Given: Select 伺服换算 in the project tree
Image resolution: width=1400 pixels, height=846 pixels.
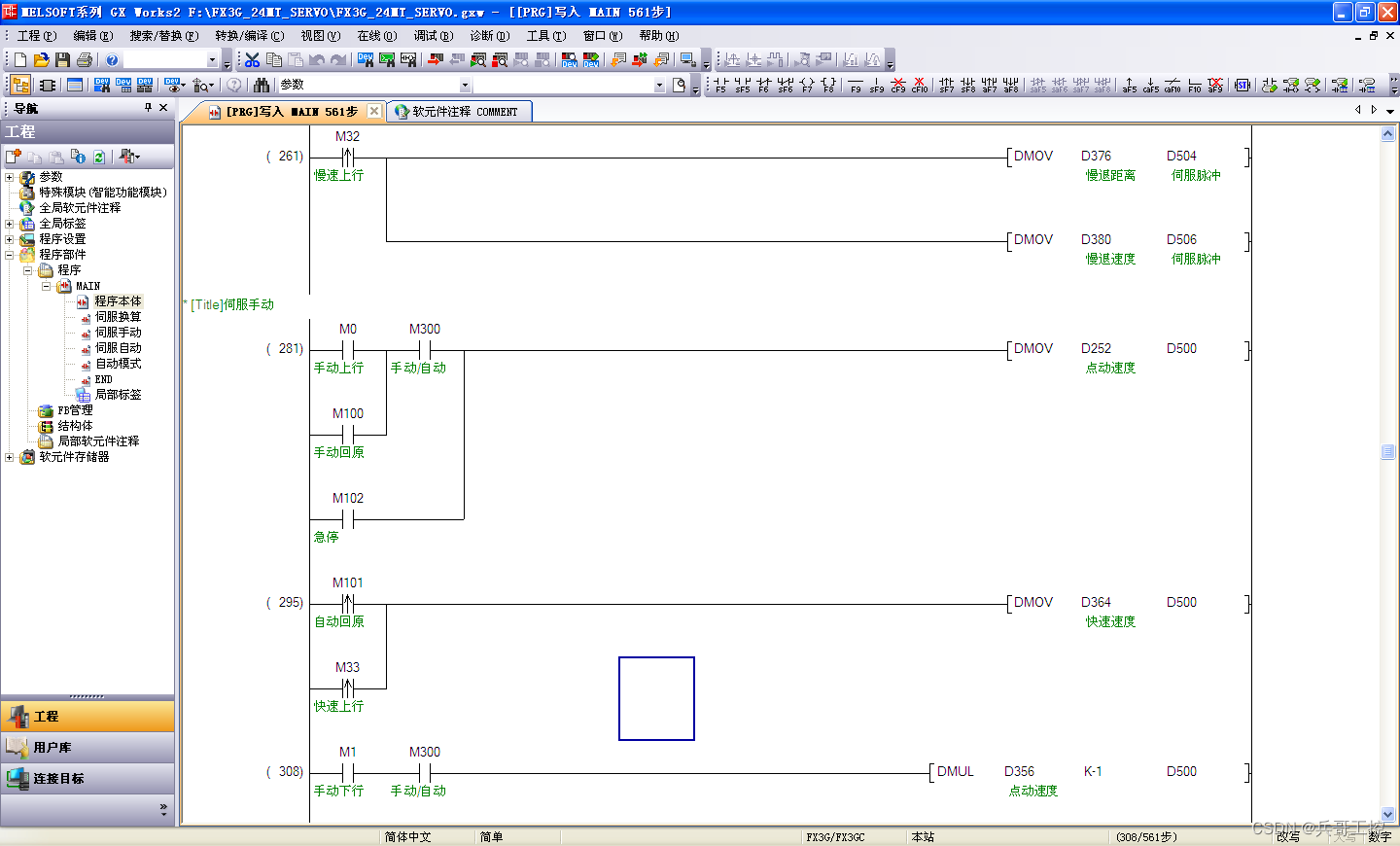Looking at the screenshot, I should [x=118, y=317].
